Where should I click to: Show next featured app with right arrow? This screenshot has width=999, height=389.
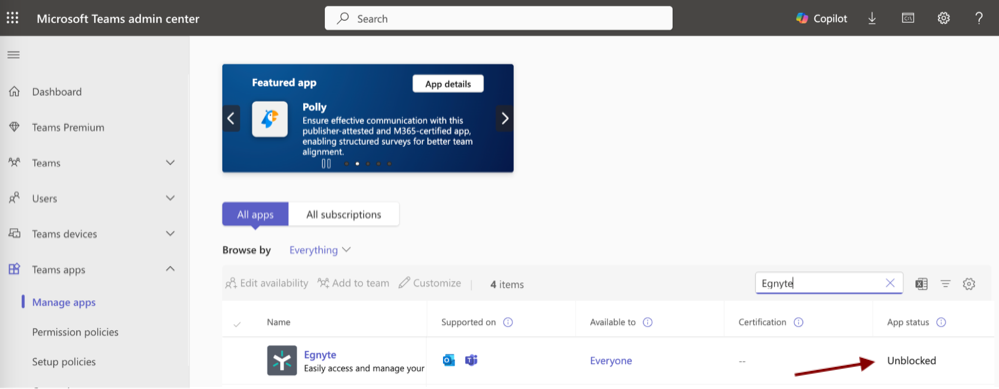click(505, 118)
